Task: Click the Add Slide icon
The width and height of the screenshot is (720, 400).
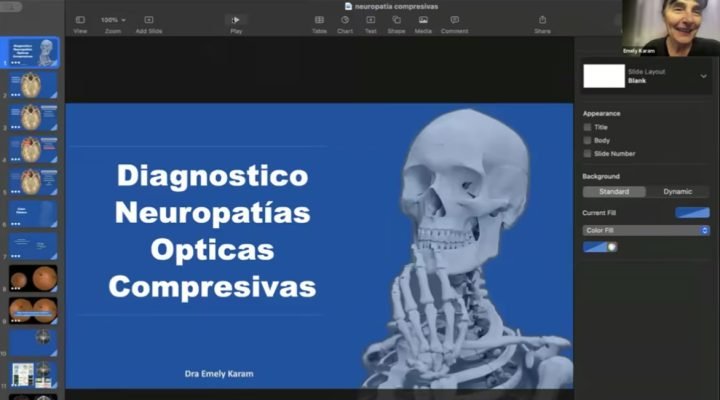Action: coord(148,19)
